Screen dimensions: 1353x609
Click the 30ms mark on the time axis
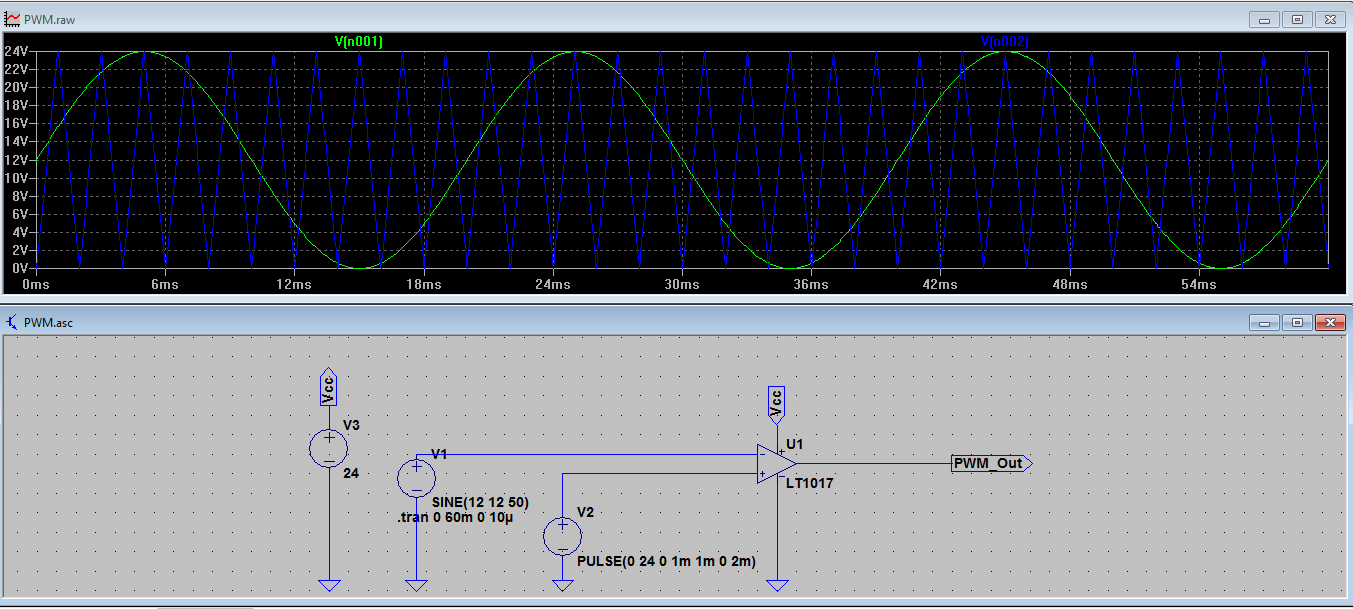tap(681, 285)
